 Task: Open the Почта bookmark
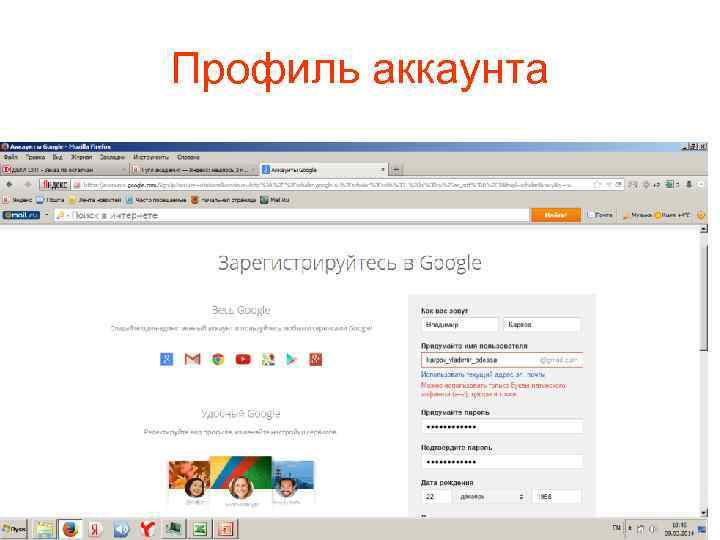(50, 200)
